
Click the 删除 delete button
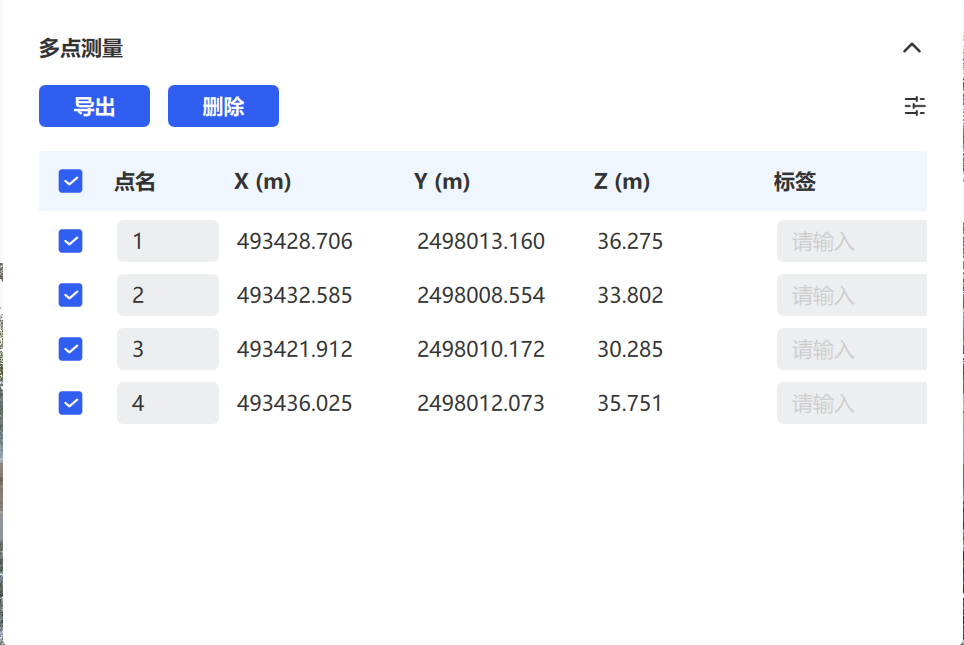point(223,106)
